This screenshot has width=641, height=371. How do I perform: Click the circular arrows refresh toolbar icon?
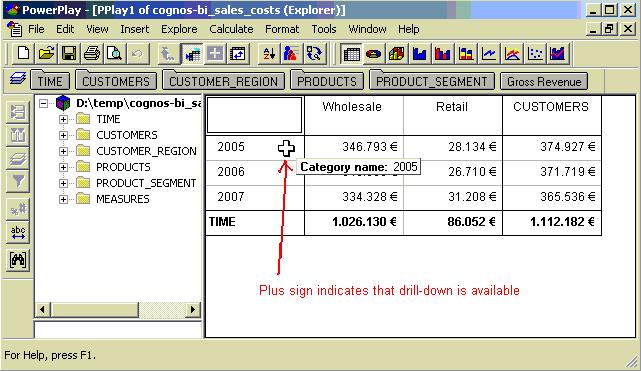coord(314,54)
